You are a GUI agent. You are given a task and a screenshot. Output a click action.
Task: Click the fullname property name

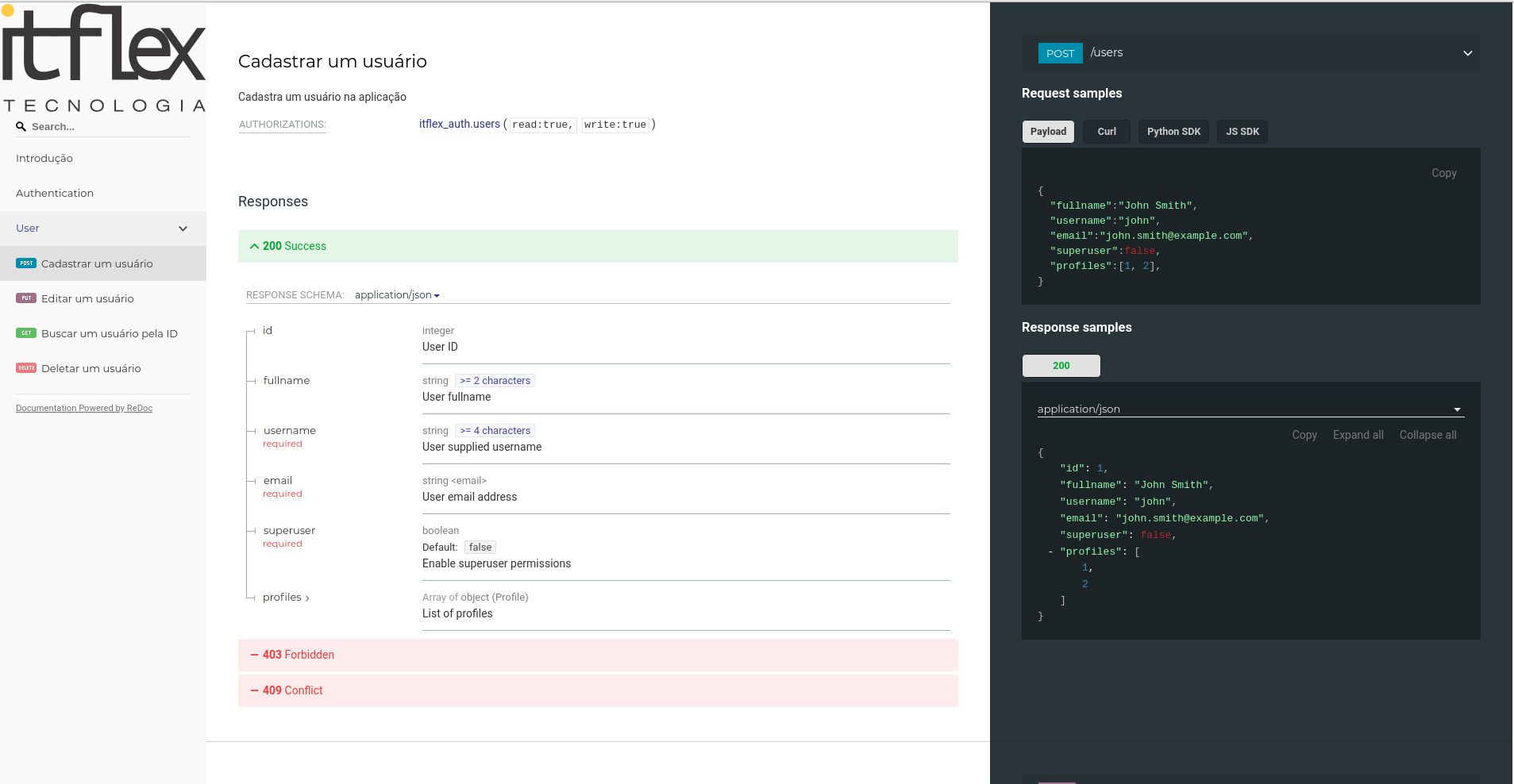click(287, 381)
